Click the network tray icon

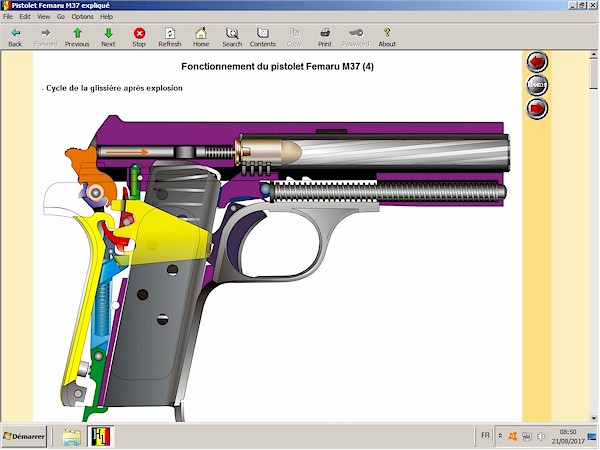pyautogui.click(x=527, y=436)
